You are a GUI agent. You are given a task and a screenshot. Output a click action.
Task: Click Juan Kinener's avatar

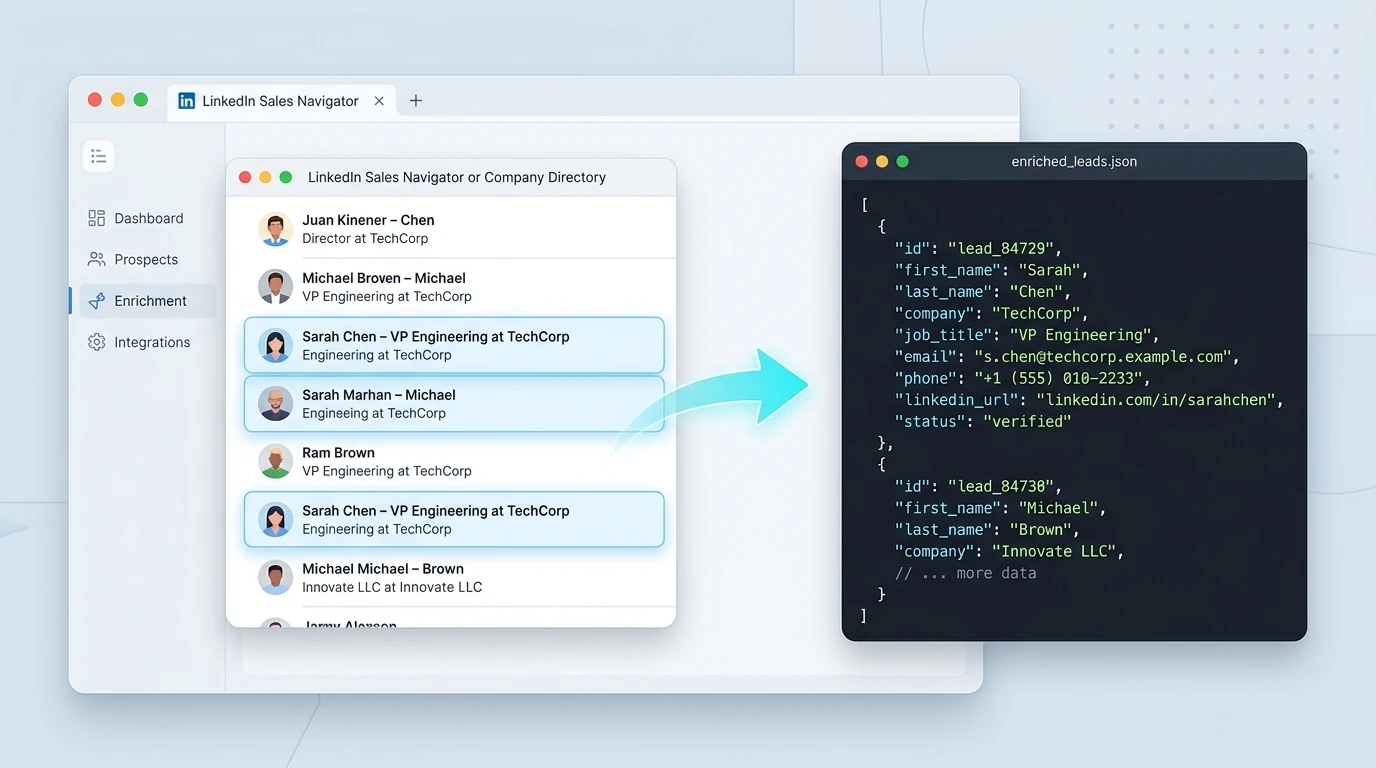click(275, 229)
